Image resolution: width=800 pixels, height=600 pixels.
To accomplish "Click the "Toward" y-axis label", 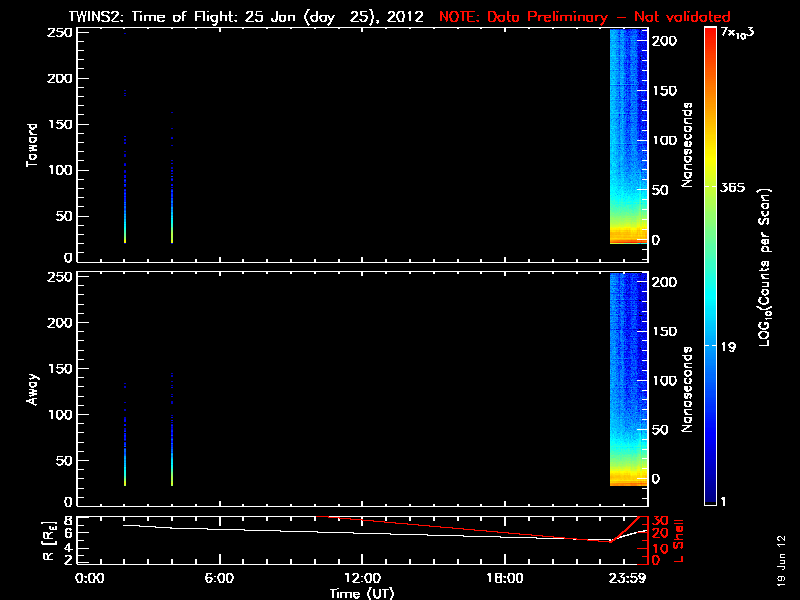I will click(x=32, y=143).
